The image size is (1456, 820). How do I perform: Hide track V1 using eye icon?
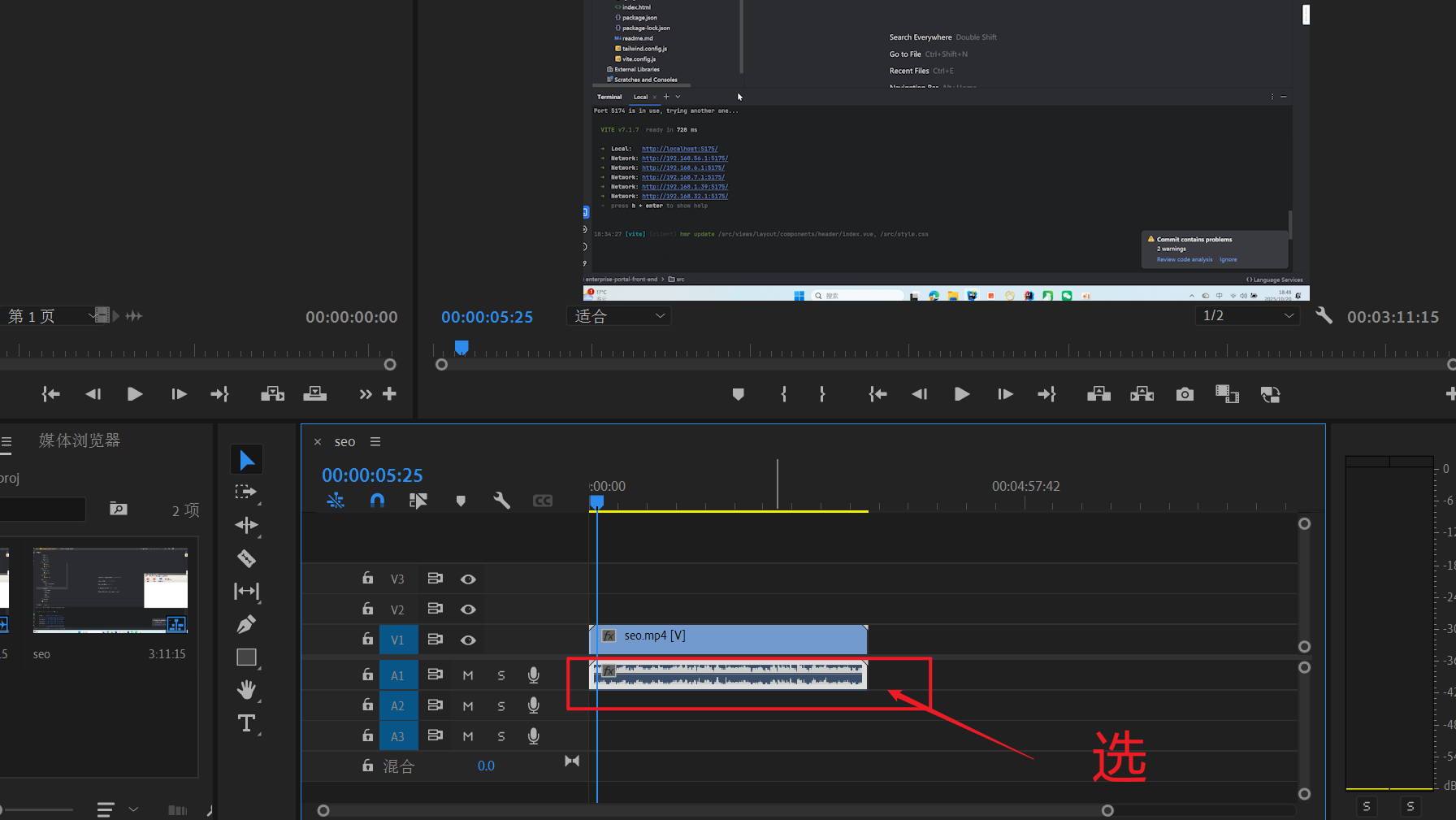point(468,640)
